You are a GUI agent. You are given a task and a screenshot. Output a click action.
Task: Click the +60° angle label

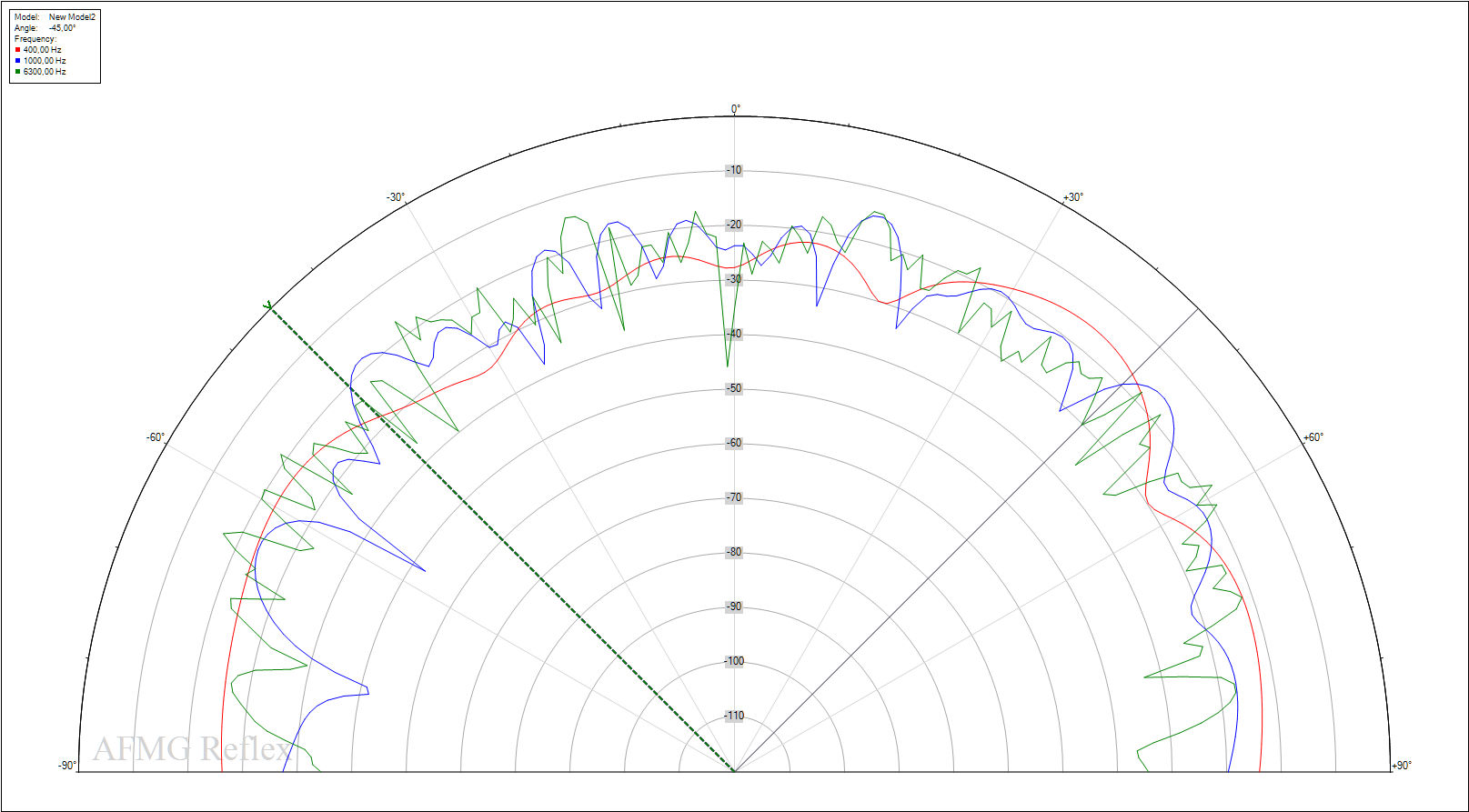pos(1313,437)
